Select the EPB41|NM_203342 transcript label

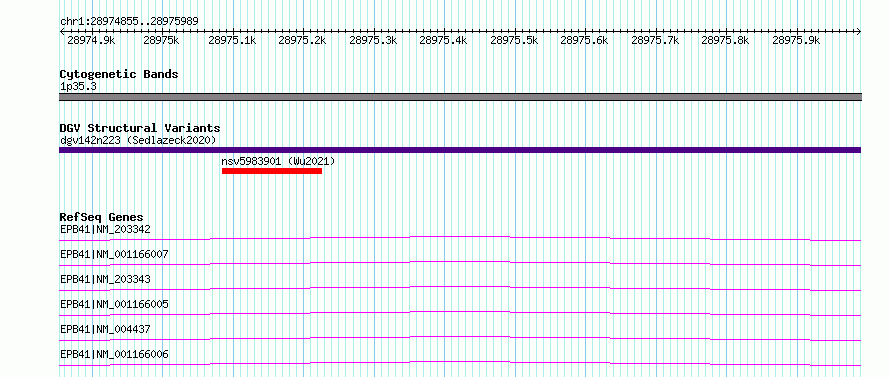(x=105, y=229)
